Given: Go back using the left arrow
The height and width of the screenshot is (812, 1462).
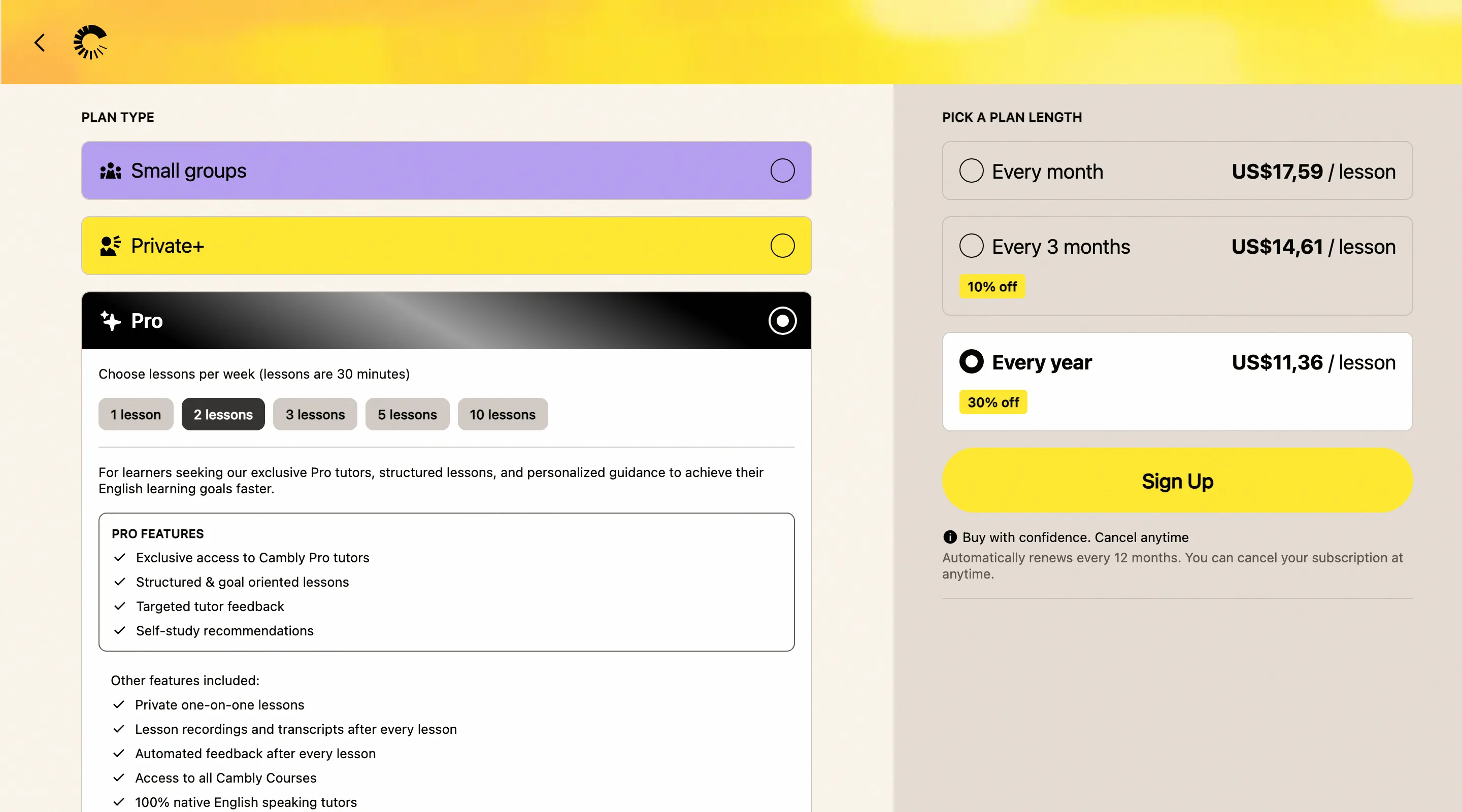Looking at the screenshot, I should [39, 43].
